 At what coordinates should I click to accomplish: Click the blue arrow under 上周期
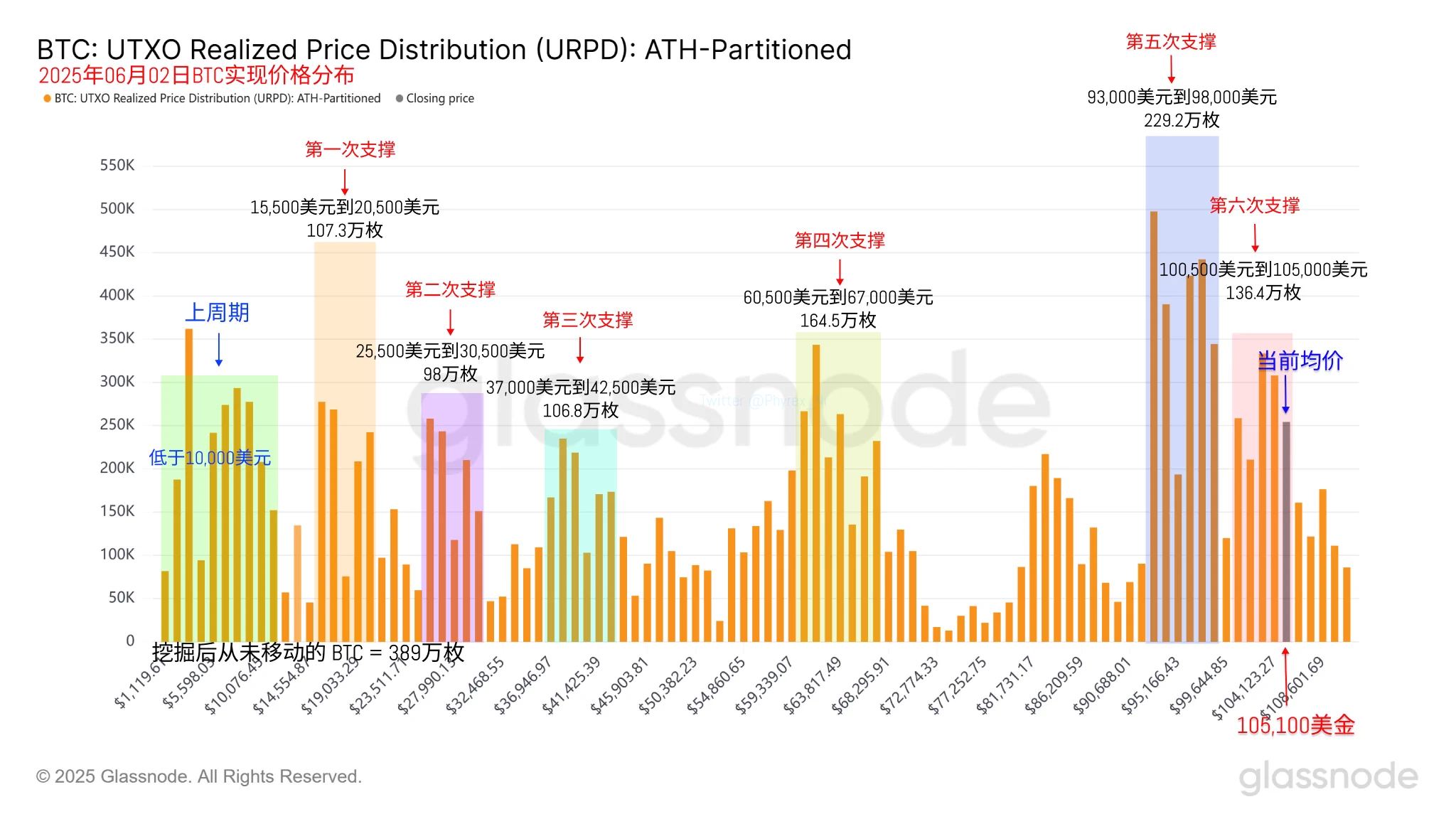(218, 350)
